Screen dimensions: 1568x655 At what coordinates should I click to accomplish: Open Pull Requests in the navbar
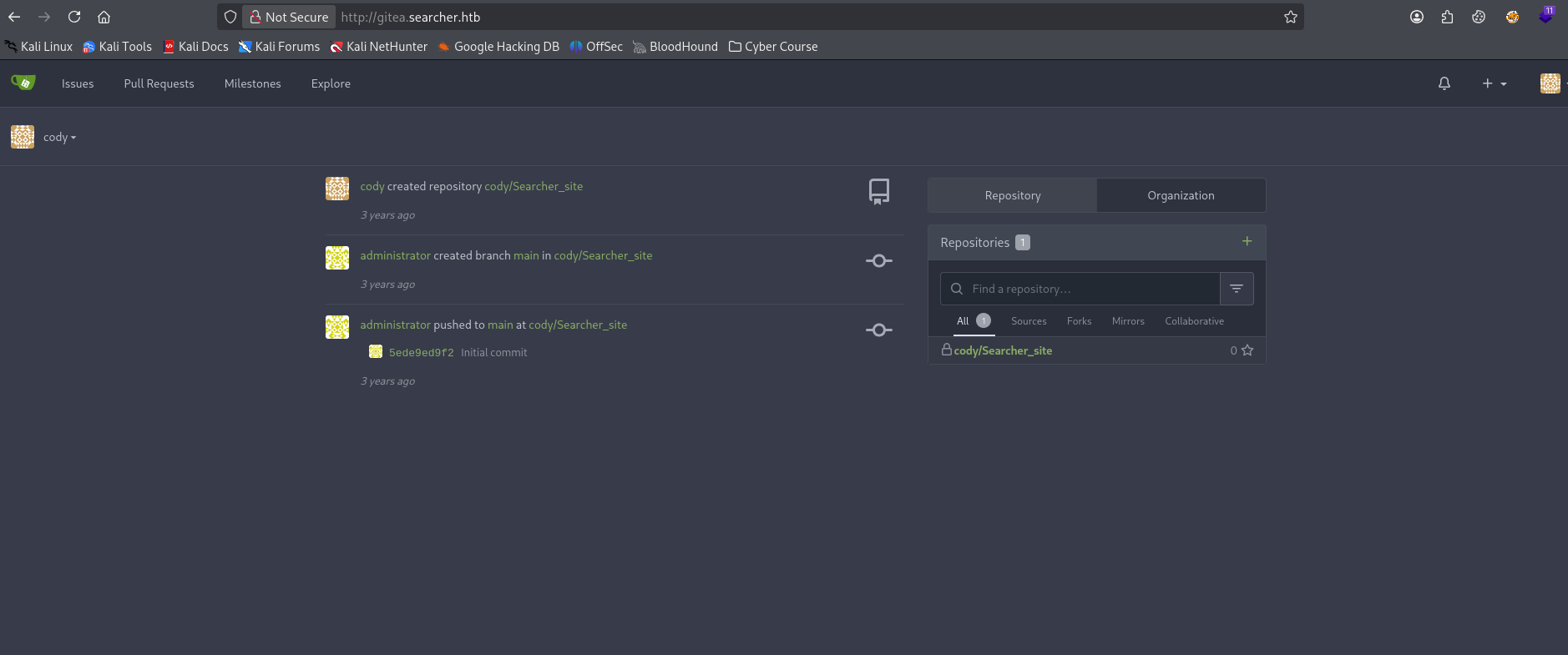[159, 83]
